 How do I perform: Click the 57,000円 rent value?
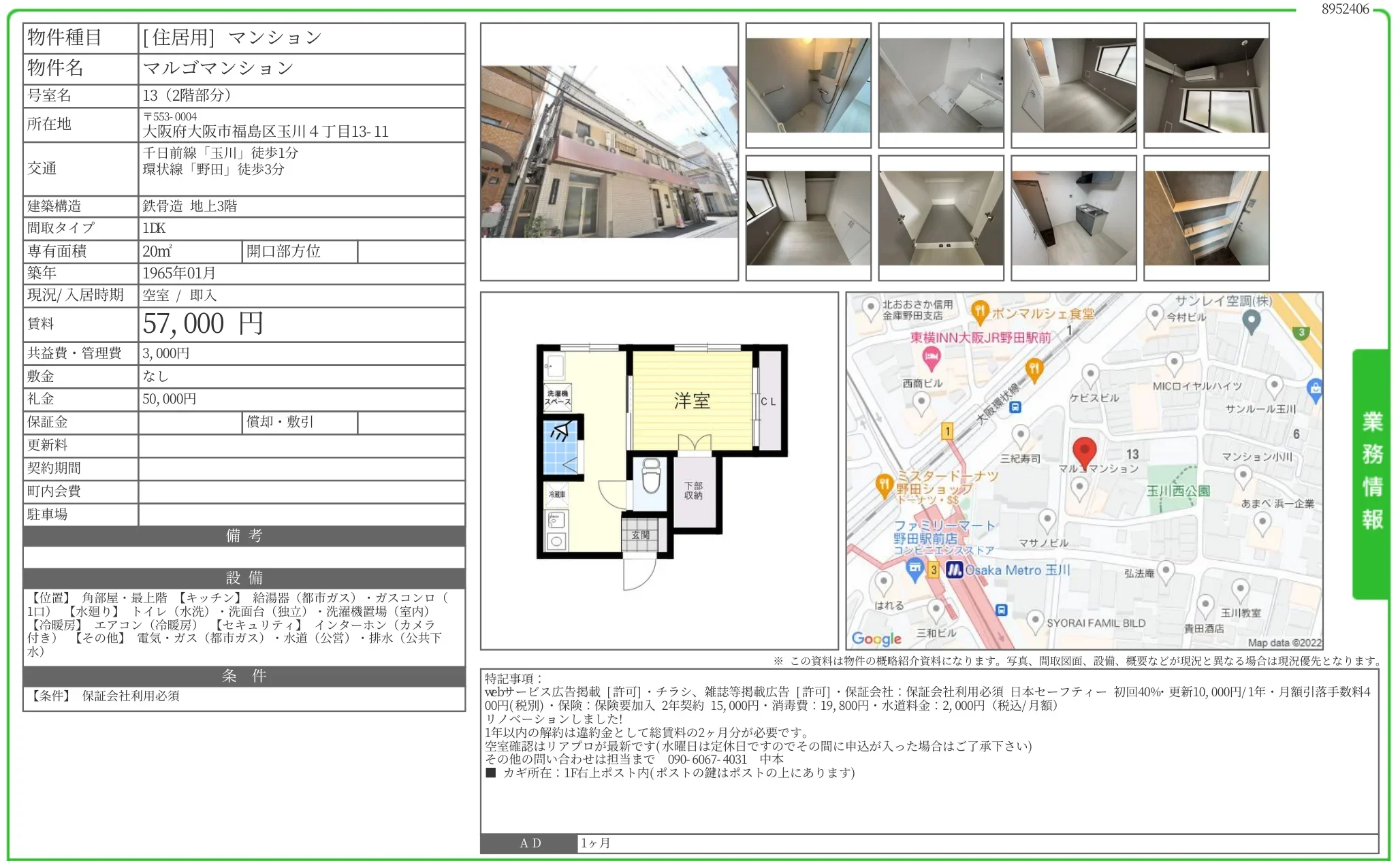[202, 324]
